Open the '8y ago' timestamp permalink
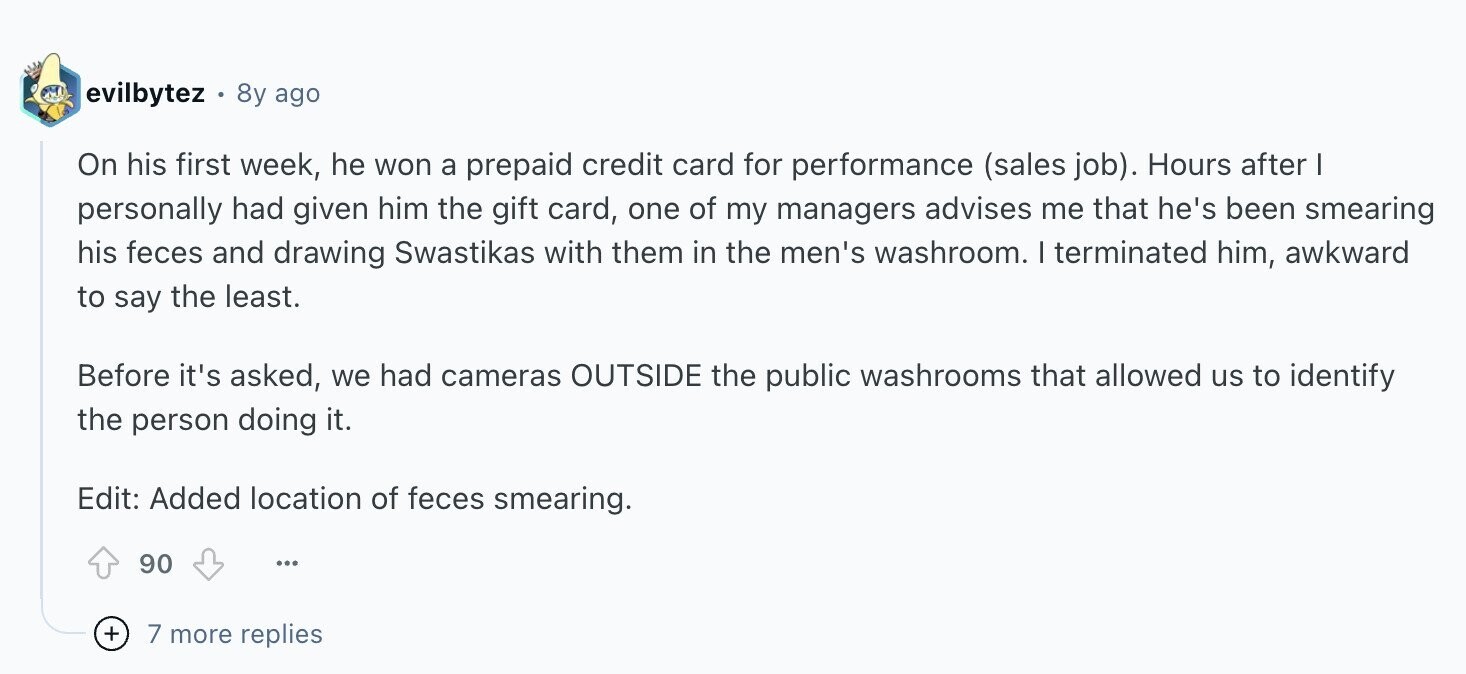 click(x=278, y=94)
